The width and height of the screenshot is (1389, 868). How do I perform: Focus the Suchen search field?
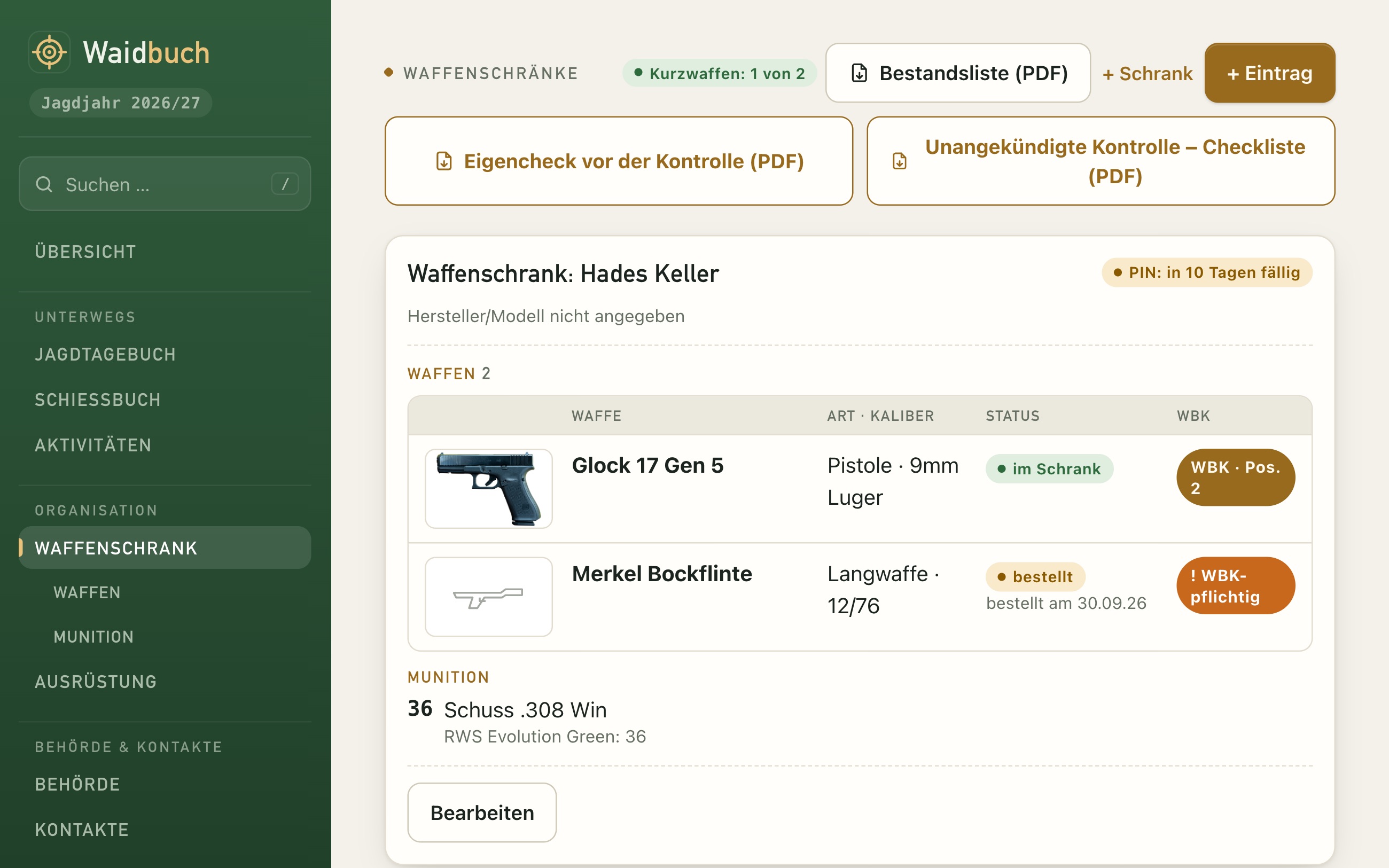click(x=165, y=184)
